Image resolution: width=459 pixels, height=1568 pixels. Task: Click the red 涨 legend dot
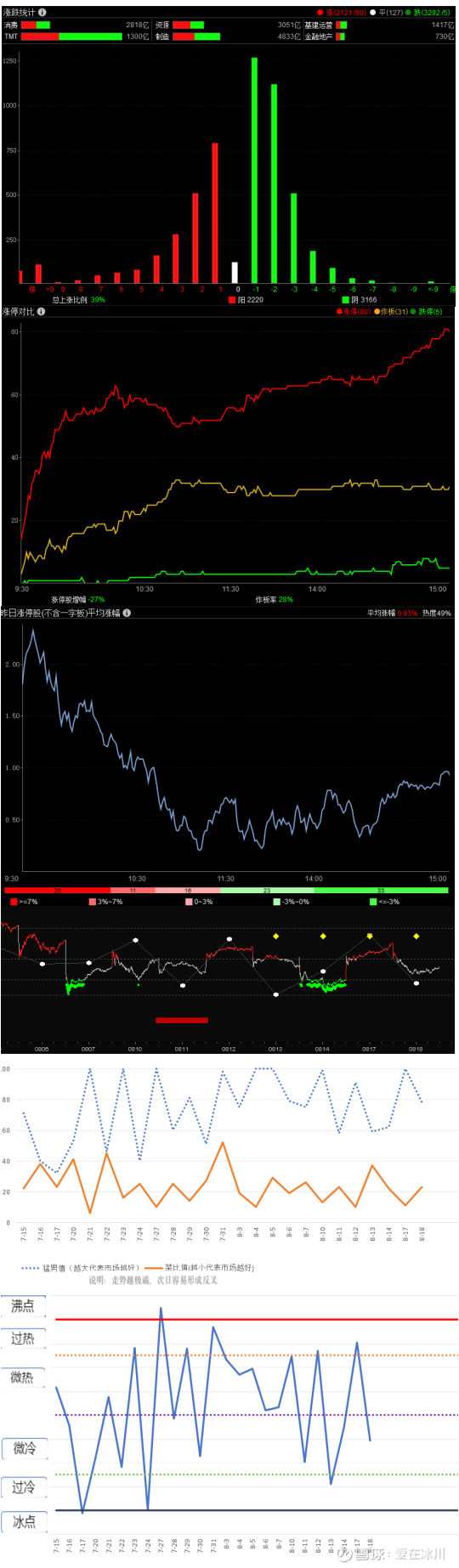coord(320,13)
